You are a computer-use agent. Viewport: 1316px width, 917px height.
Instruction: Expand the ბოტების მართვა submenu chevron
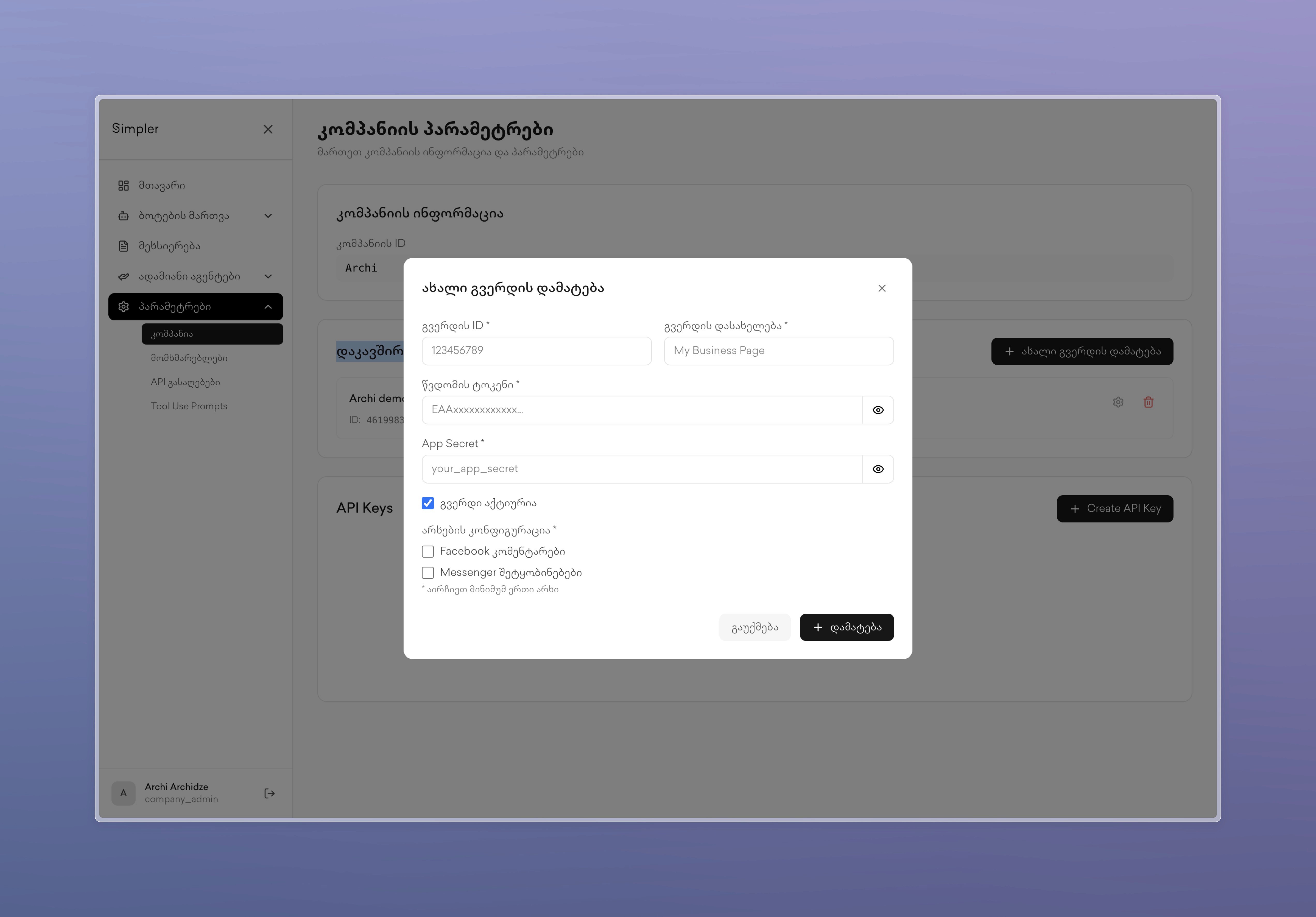point(268,216)
